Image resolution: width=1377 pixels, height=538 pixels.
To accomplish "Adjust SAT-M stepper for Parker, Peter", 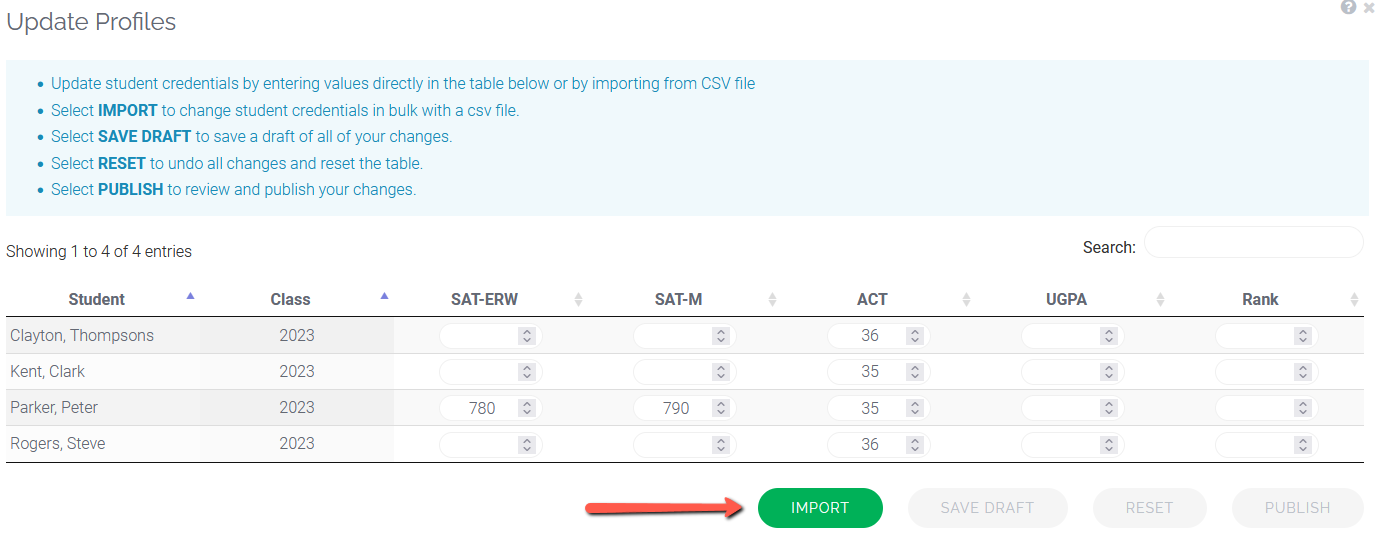I will [x=721, y=408].
